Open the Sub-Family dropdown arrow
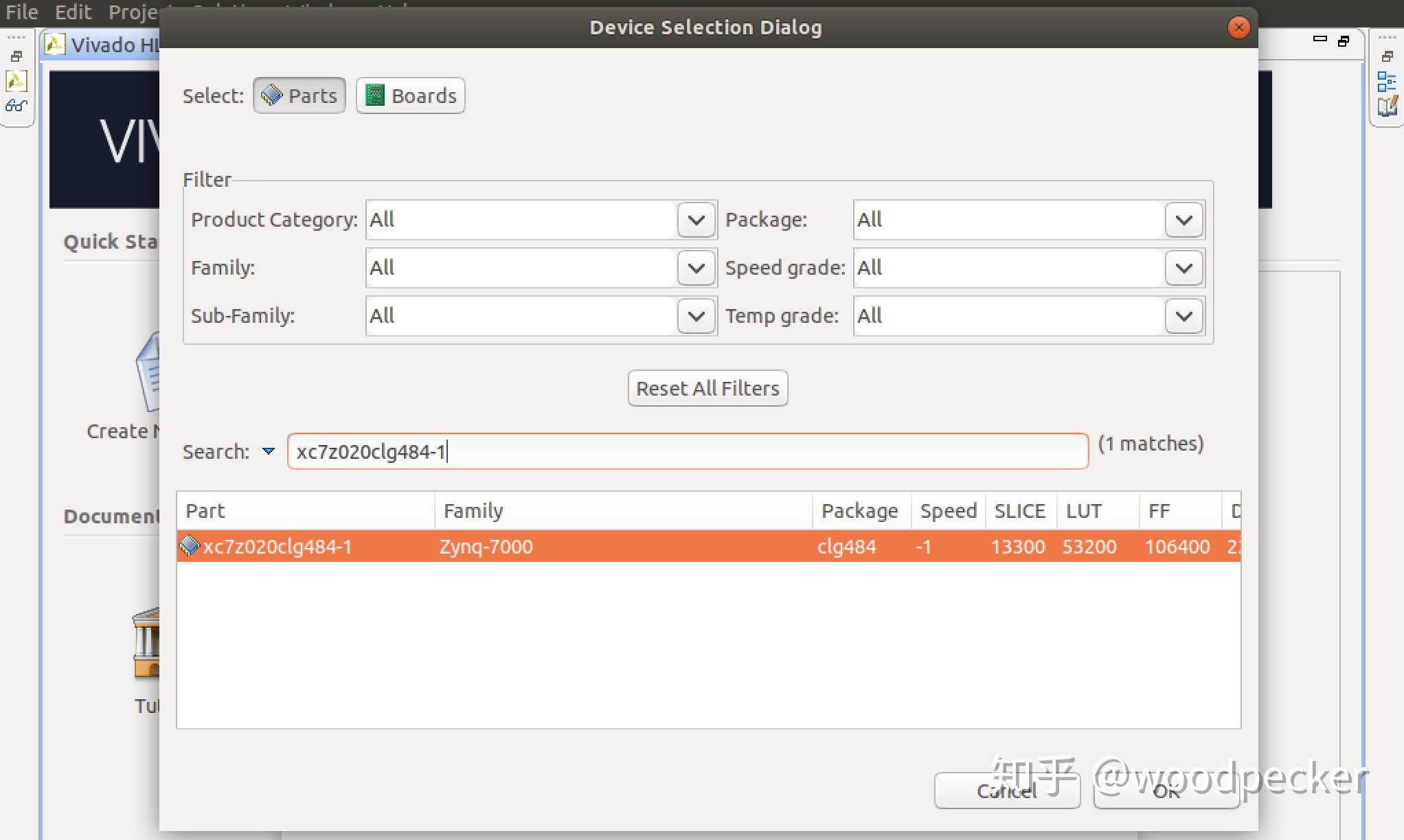This screenshot has width=1404, height=840. [696, 316]
